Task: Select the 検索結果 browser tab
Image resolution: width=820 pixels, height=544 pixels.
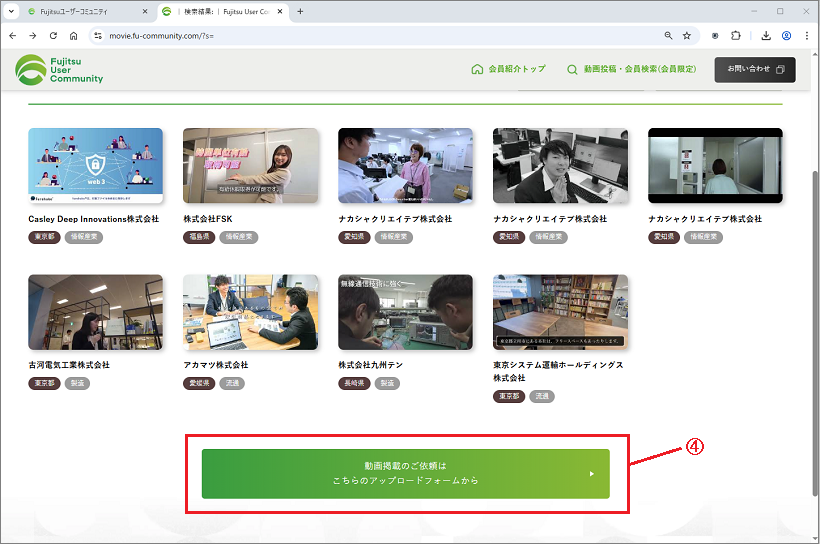Action: point(222,12)
